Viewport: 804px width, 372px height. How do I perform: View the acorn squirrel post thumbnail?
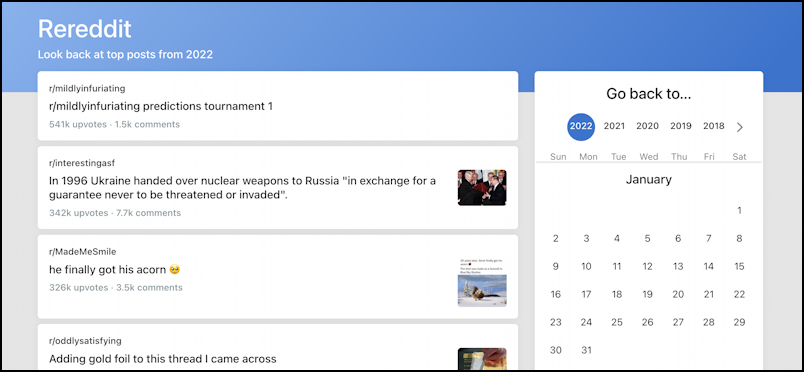pos(482,283)
